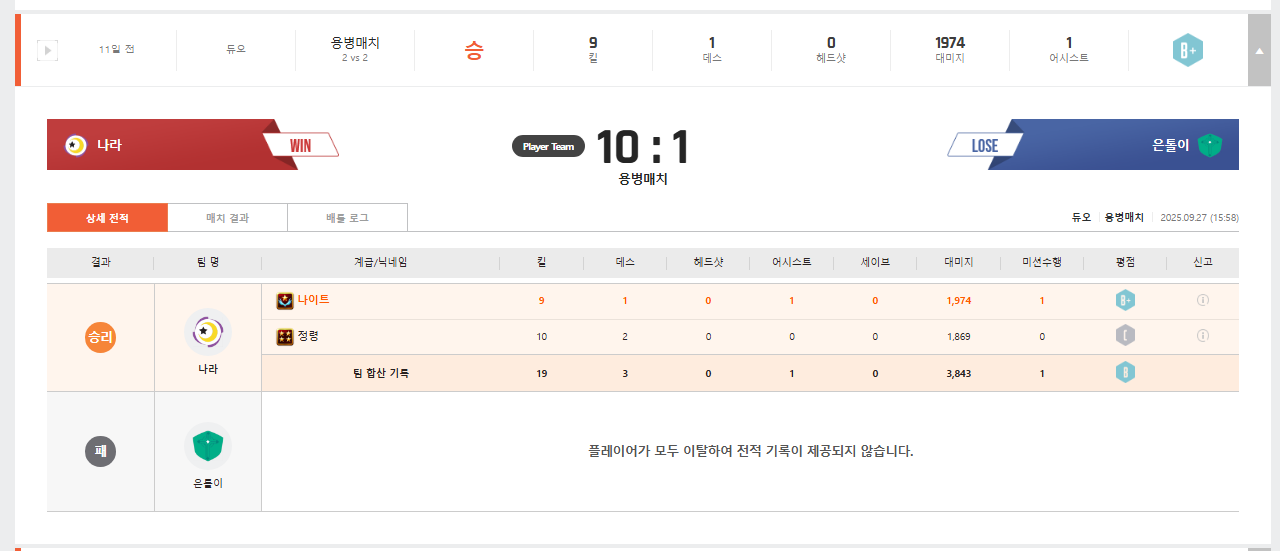Click the report icon in the 나이트 row

click(x=1203, y=300)
